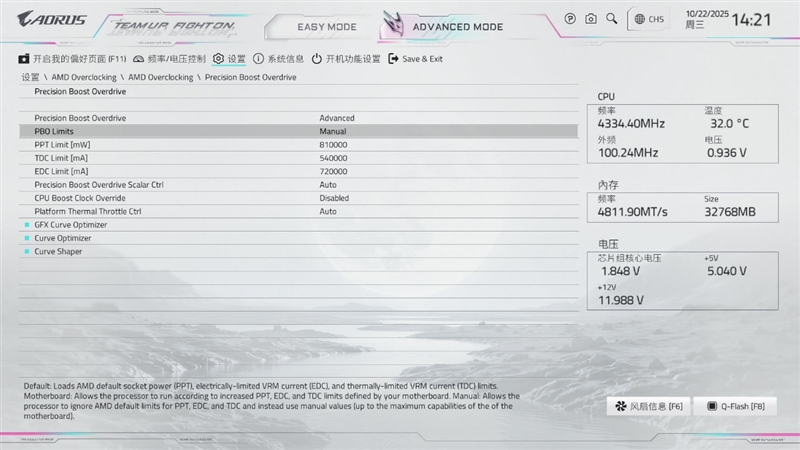Open Precision Boost Overdrive Scalar Ctrl Auto value

[x=328, y=185]
